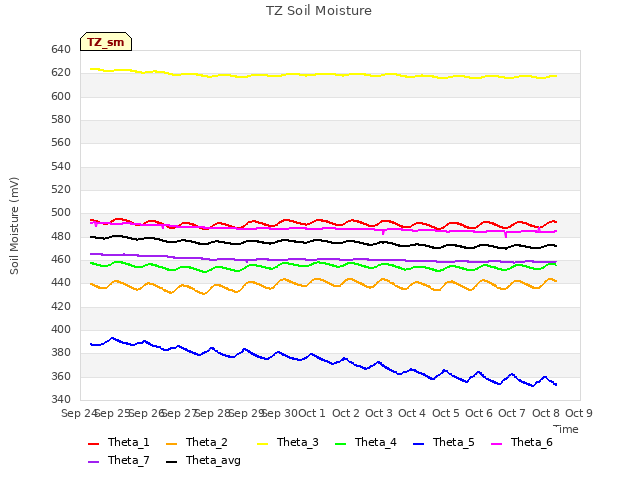
Task: Click the Oct 6 x-axis date label
Action: coord(479,413)
